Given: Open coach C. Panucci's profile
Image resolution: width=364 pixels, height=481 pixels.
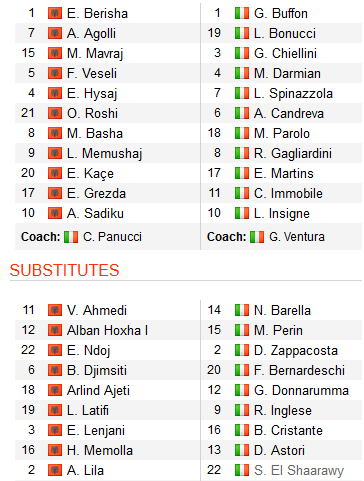Looking at the screenshot, I should point(112,237).
